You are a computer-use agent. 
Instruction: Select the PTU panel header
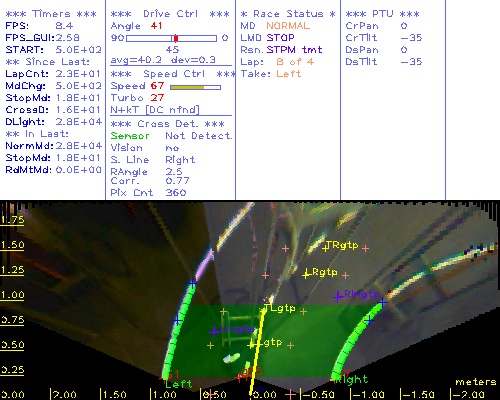pos(383,14)
